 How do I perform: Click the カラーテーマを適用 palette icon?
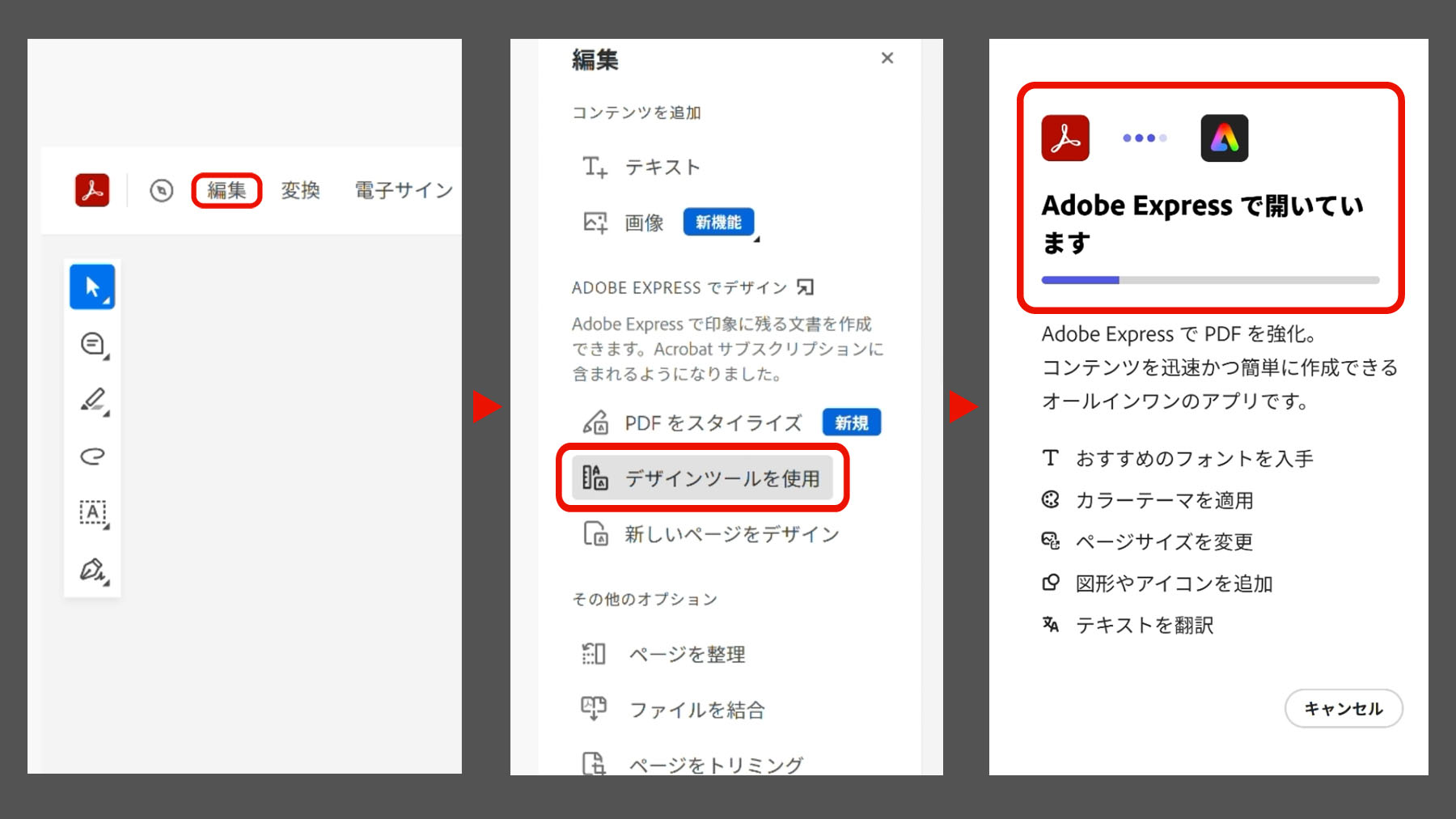(1051, 499)
